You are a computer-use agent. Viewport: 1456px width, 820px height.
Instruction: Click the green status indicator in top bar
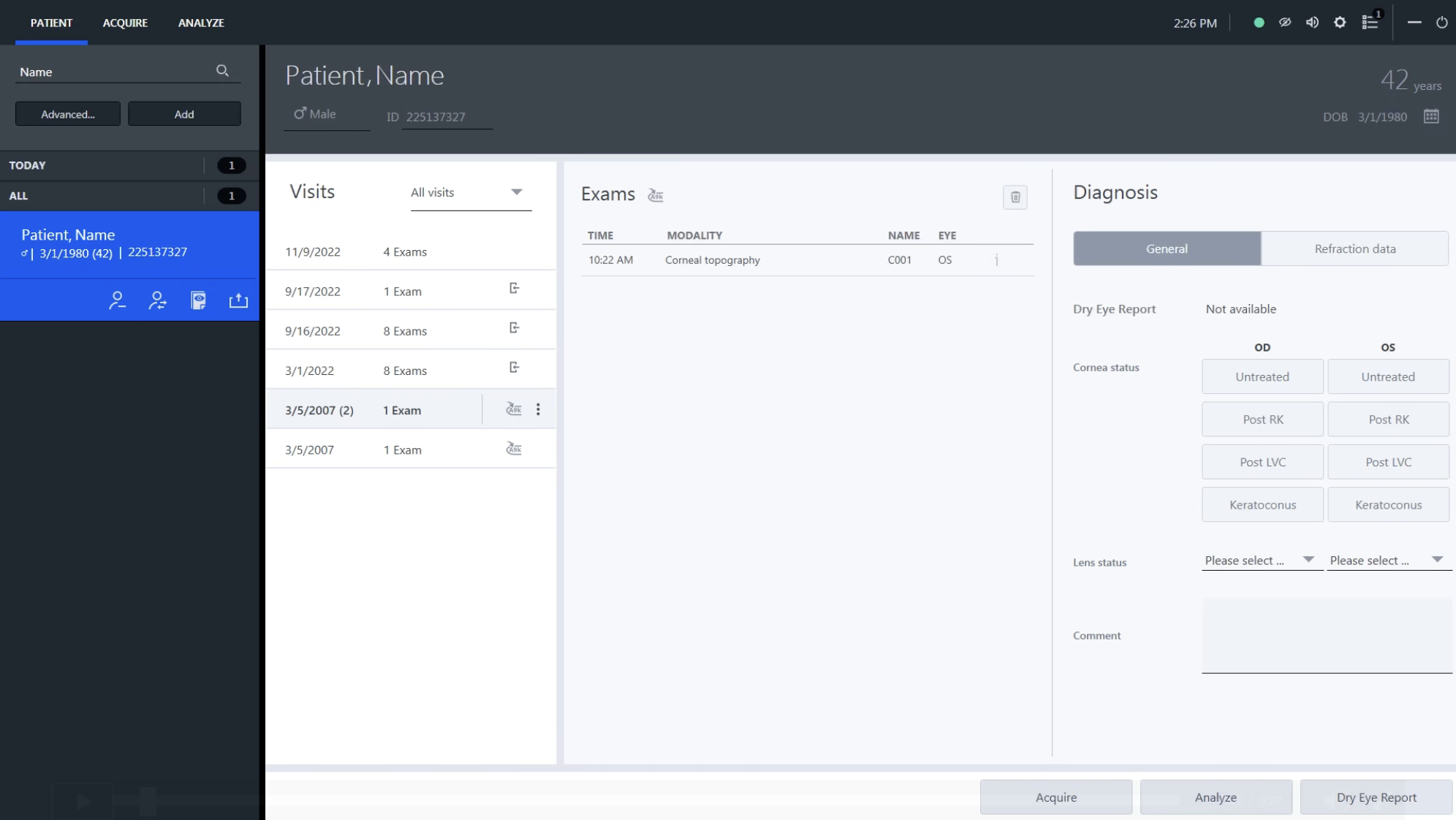(1259, 23)
